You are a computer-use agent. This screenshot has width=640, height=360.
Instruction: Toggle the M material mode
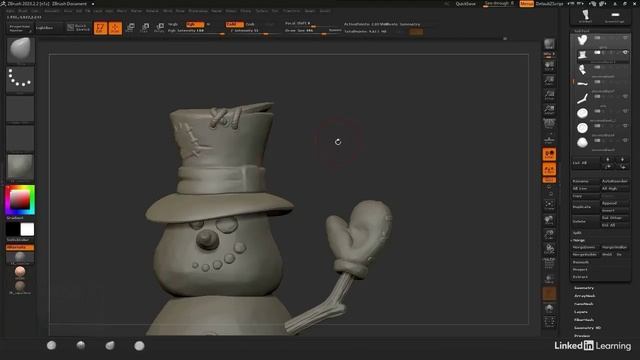click(x=208, y=24)
